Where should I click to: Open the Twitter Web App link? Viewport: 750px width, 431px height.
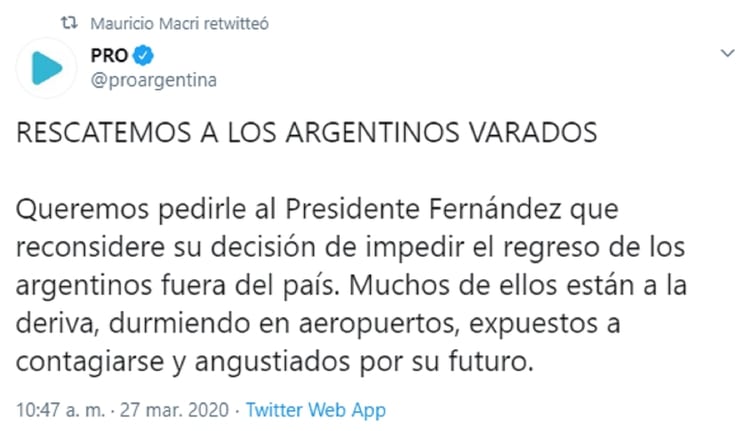coord(316,410)
